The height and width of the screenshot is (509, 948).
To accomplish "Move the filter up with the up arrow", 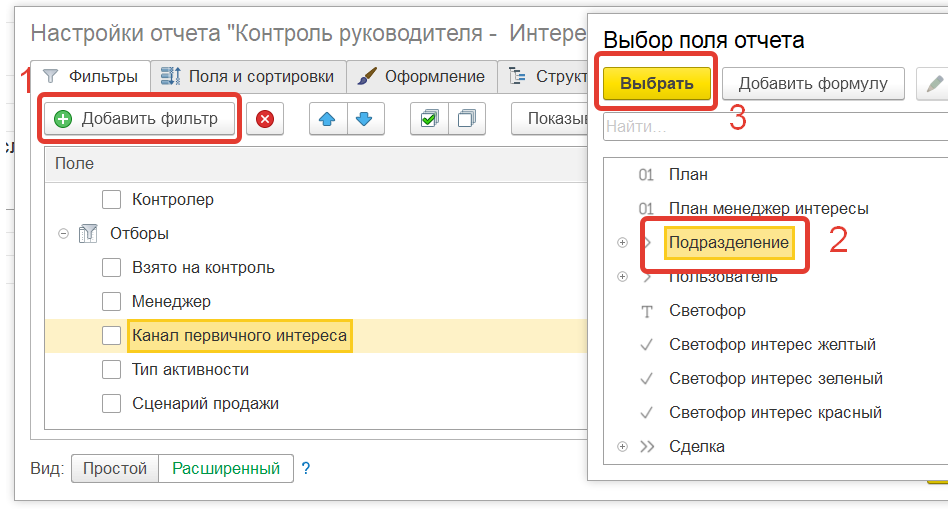I will (326, 119).
